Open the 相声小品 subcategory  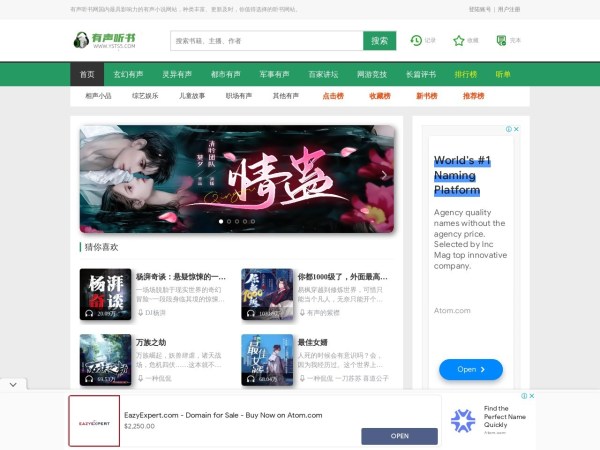99,96
